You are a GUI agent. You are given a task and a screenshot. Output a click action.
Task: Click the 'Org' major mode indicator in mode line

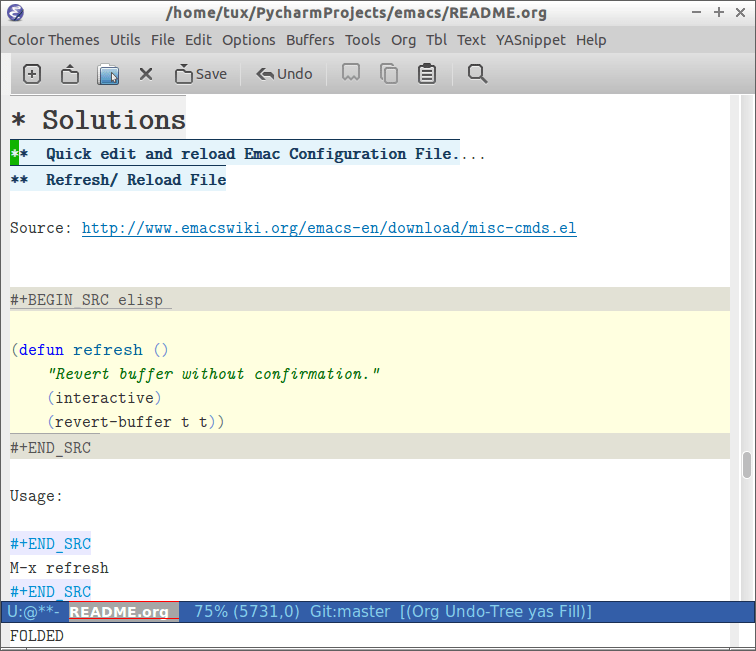click(425, 611)
